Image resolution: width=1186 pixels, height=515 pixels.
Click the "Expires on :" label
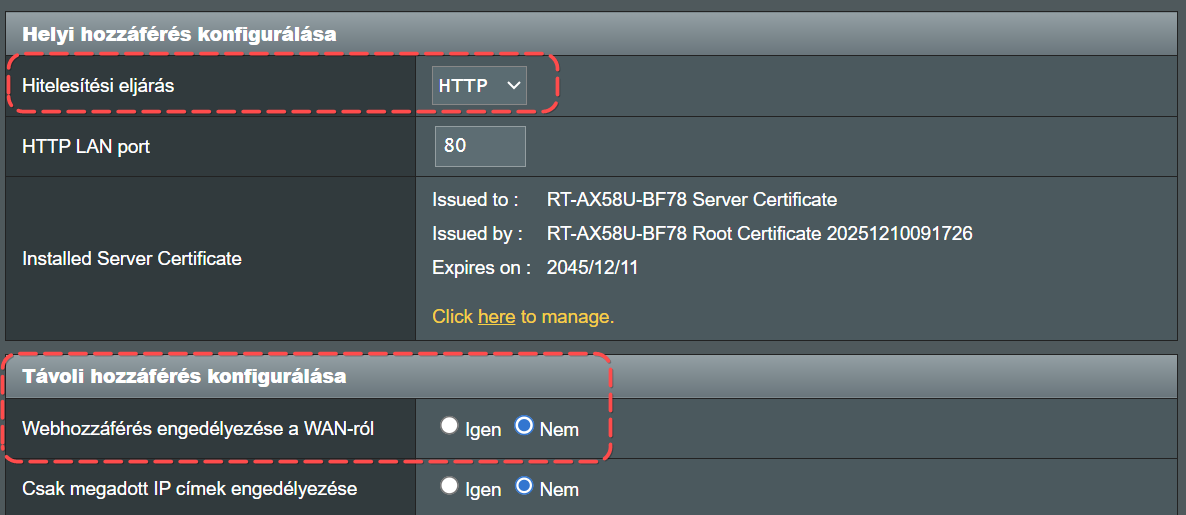(481, 268)
